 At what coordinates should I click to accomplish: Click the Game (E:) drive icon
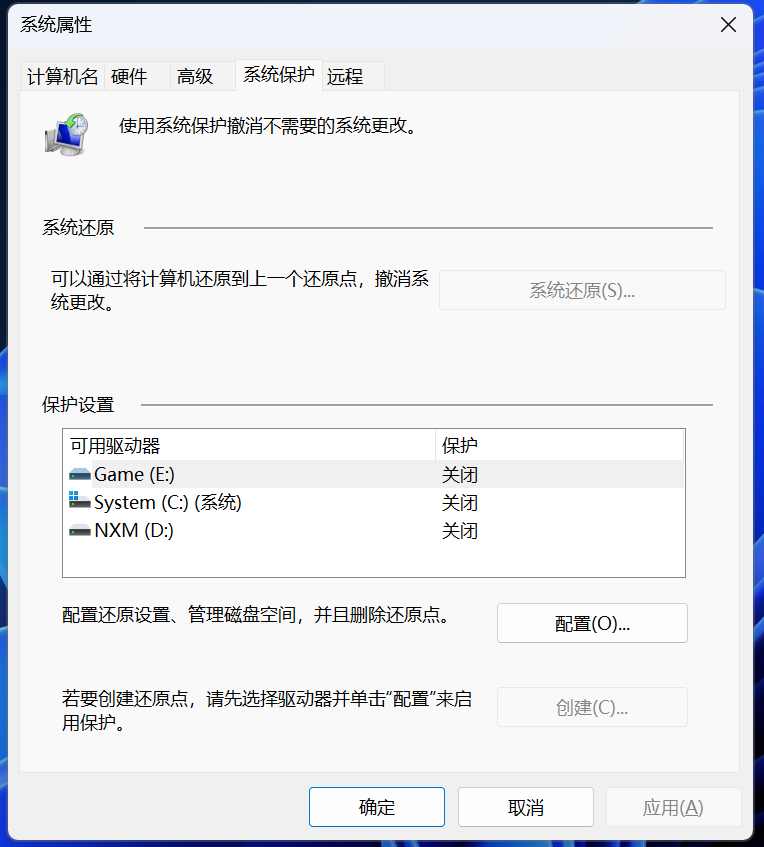(x=80, y=475)
